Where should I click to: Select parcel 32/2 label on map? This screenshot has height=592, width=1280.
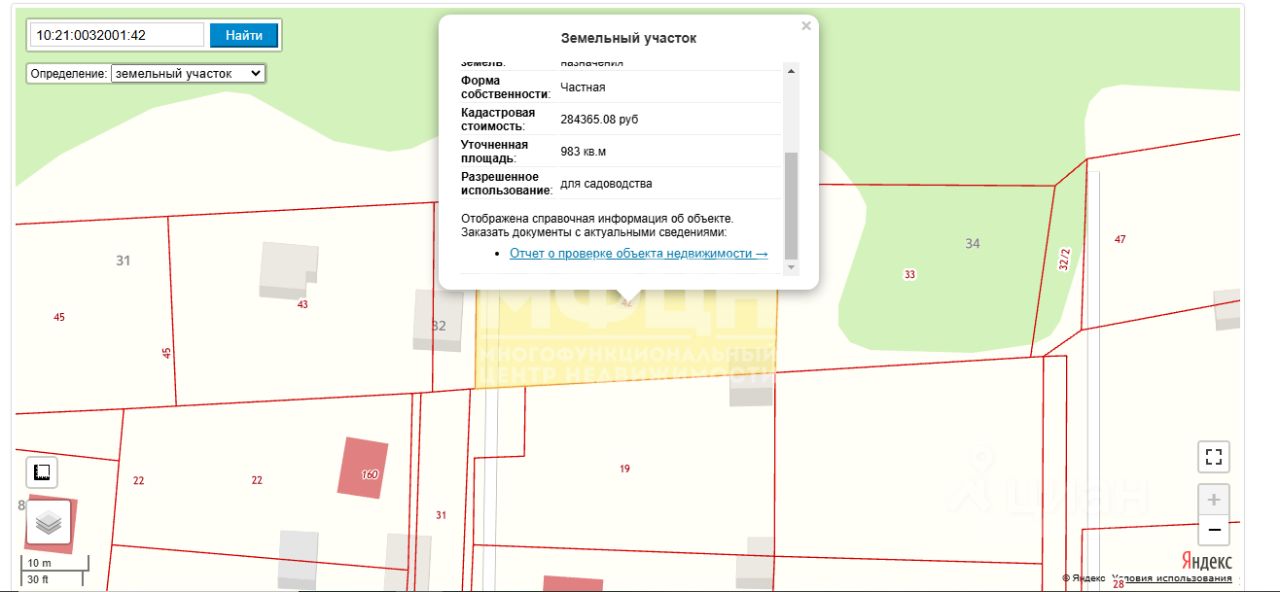(1065, 259)
